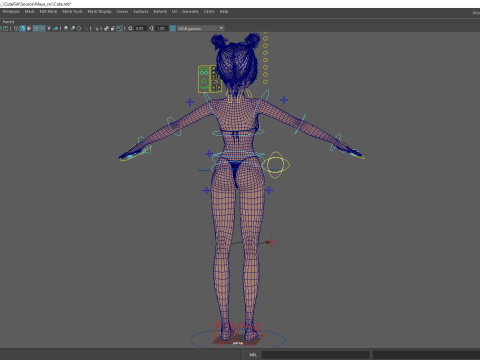This screenshot has height=360, width=480.
Task: Click X-ray active components icon
Action: click(113, 28)
